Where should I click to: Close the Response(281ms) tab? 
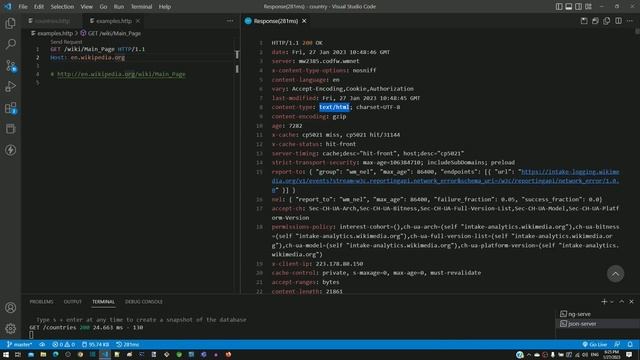click(304, 21)
